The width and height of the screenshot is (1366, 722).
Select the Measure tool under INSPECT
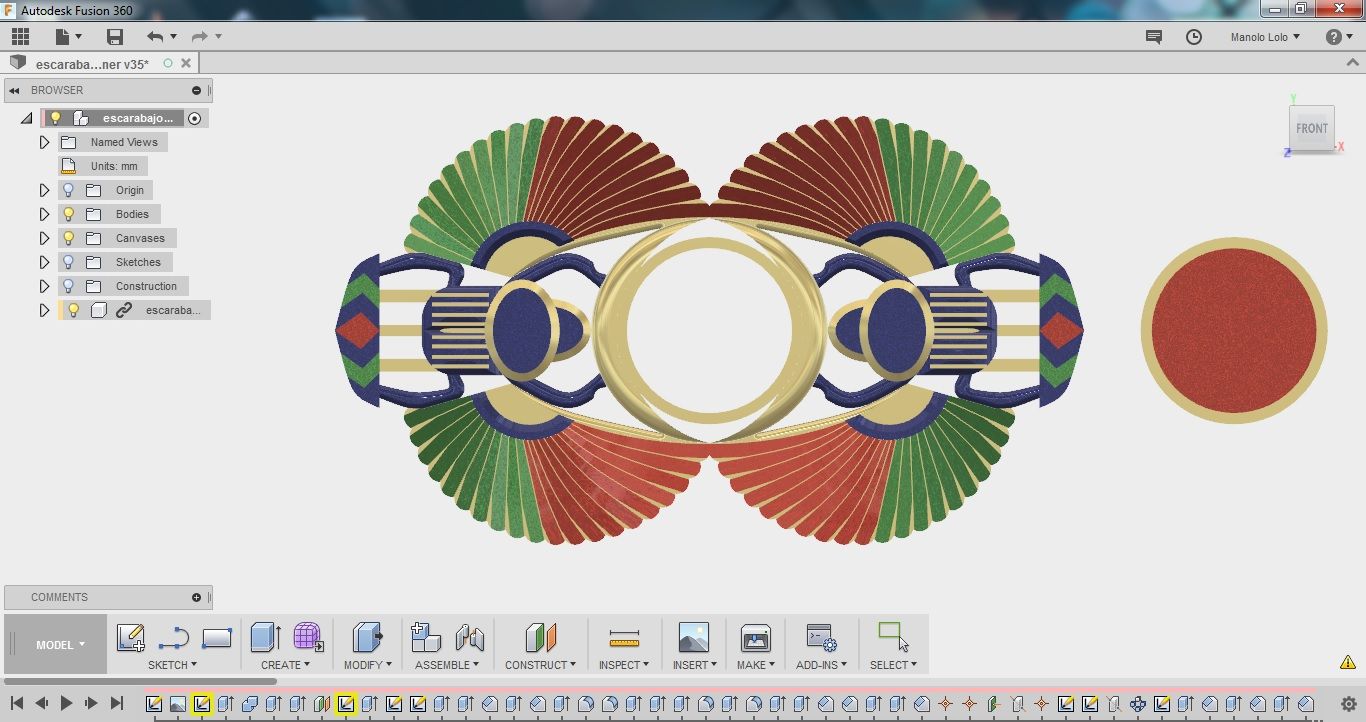tap(624, 637)
